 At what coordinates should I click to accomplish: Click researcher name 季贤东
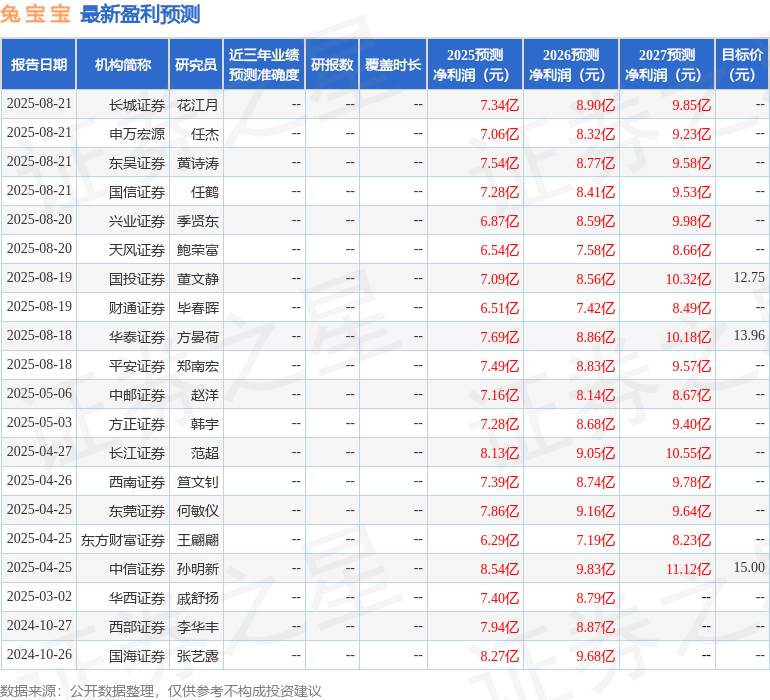(x=197, y=221)
